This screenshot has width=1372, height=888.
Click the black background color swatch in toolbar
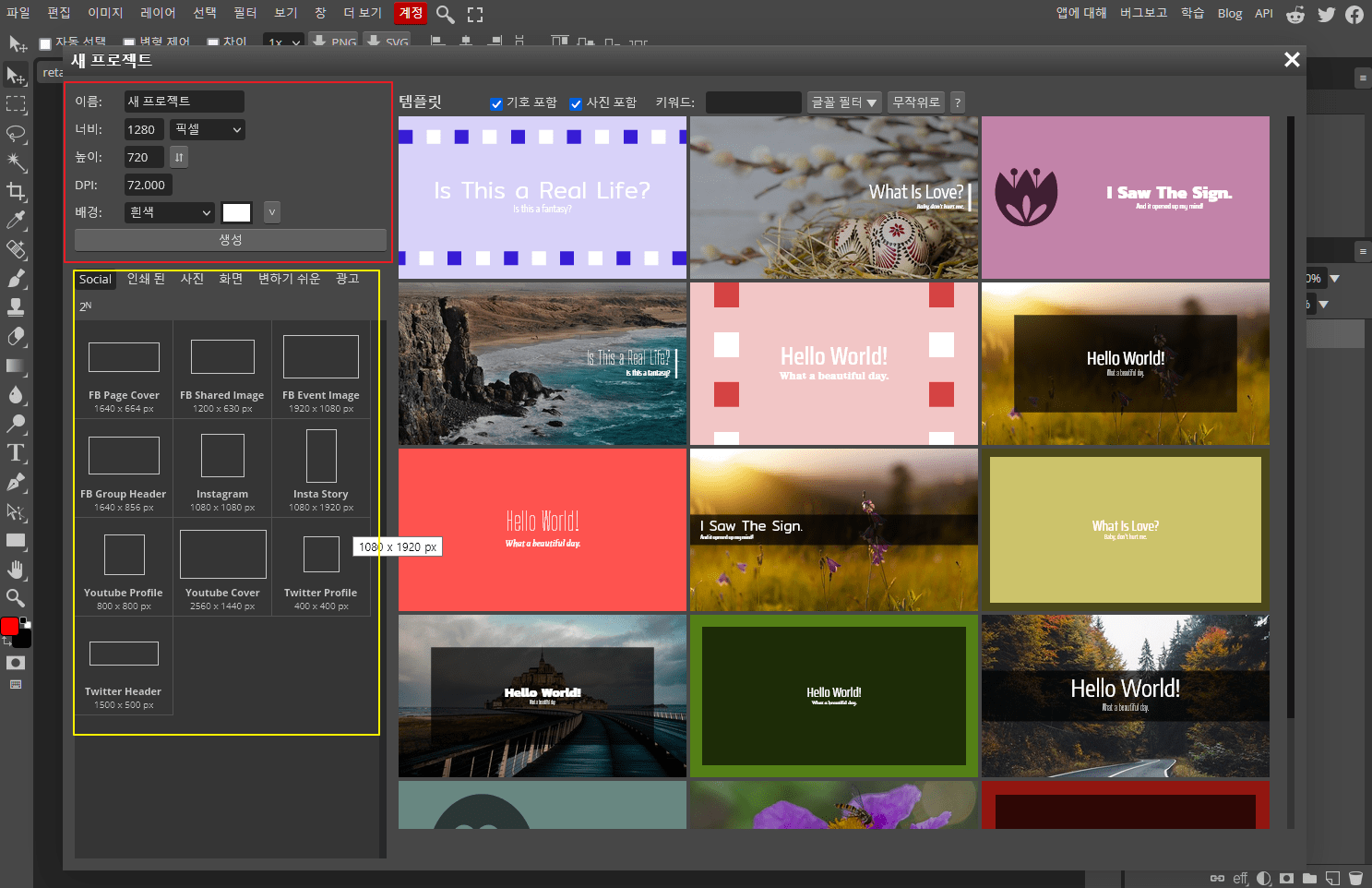[24, 639]
